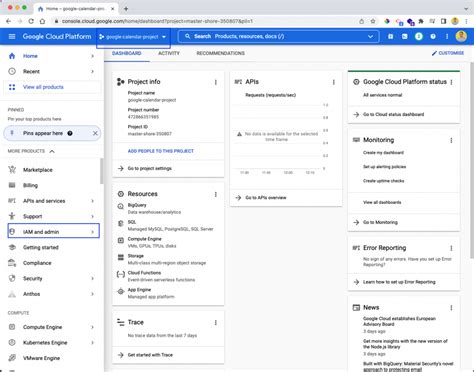Open the hamburger navigation menu
The height and width of the screenshot is (372, 474).
coord(12,36)
